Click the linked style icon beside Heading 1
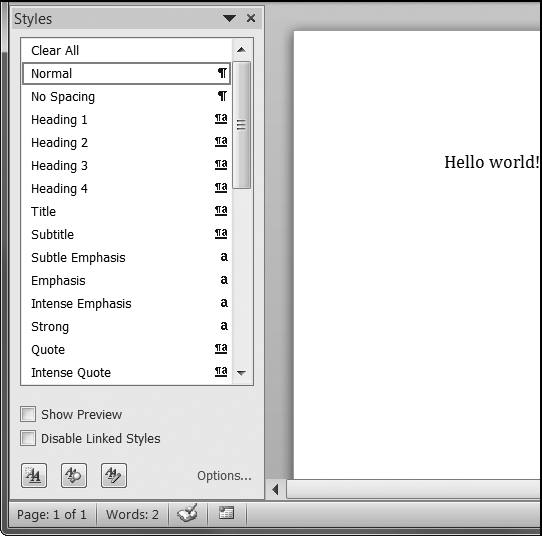Image resolution: width=542 pixels, height=536 pixels. pos(221,119)
